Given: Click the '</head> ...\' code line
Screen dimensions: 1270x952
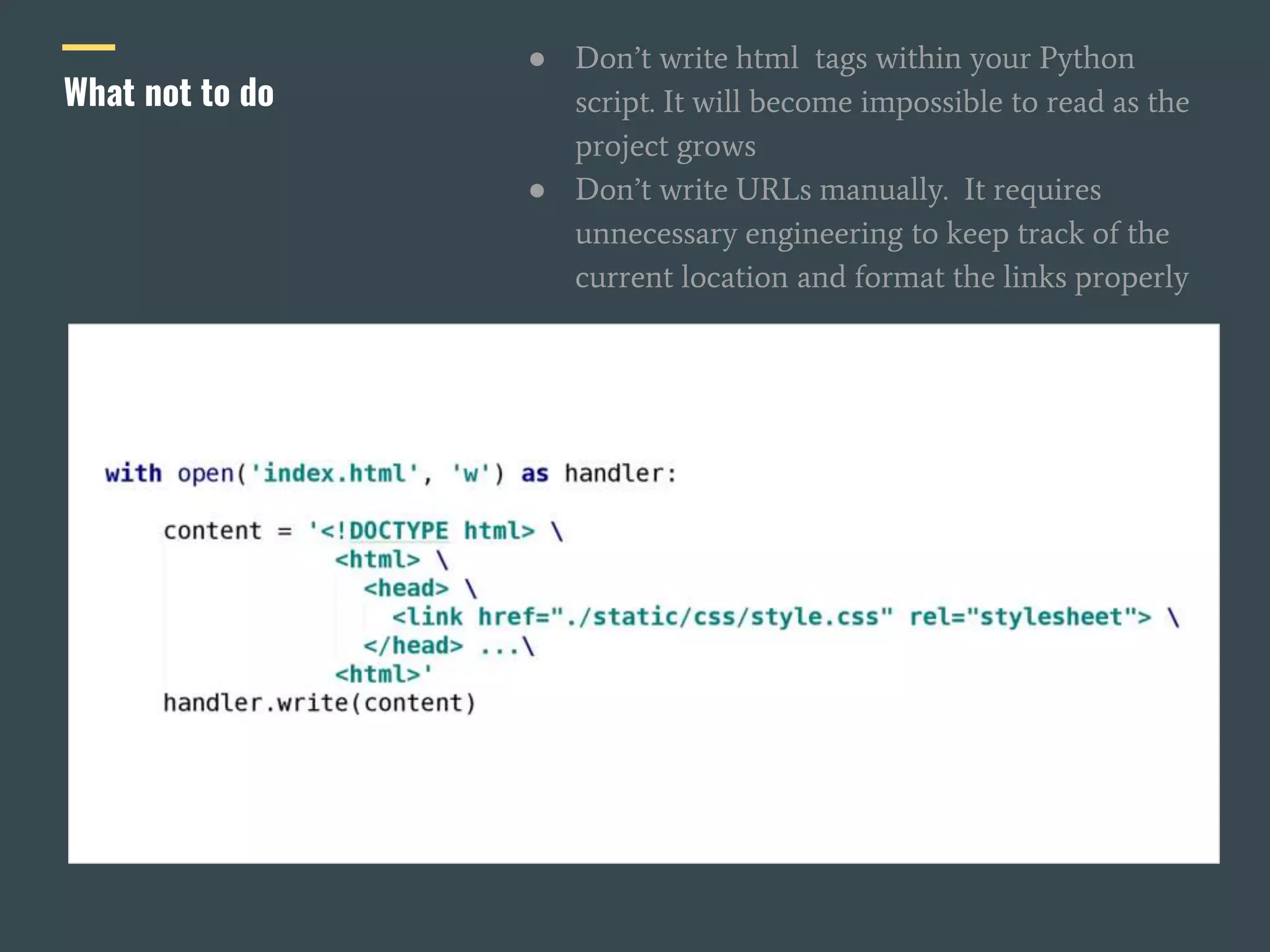Looking at the screenshot, I should pyautogui.click(x=449, y=646).
